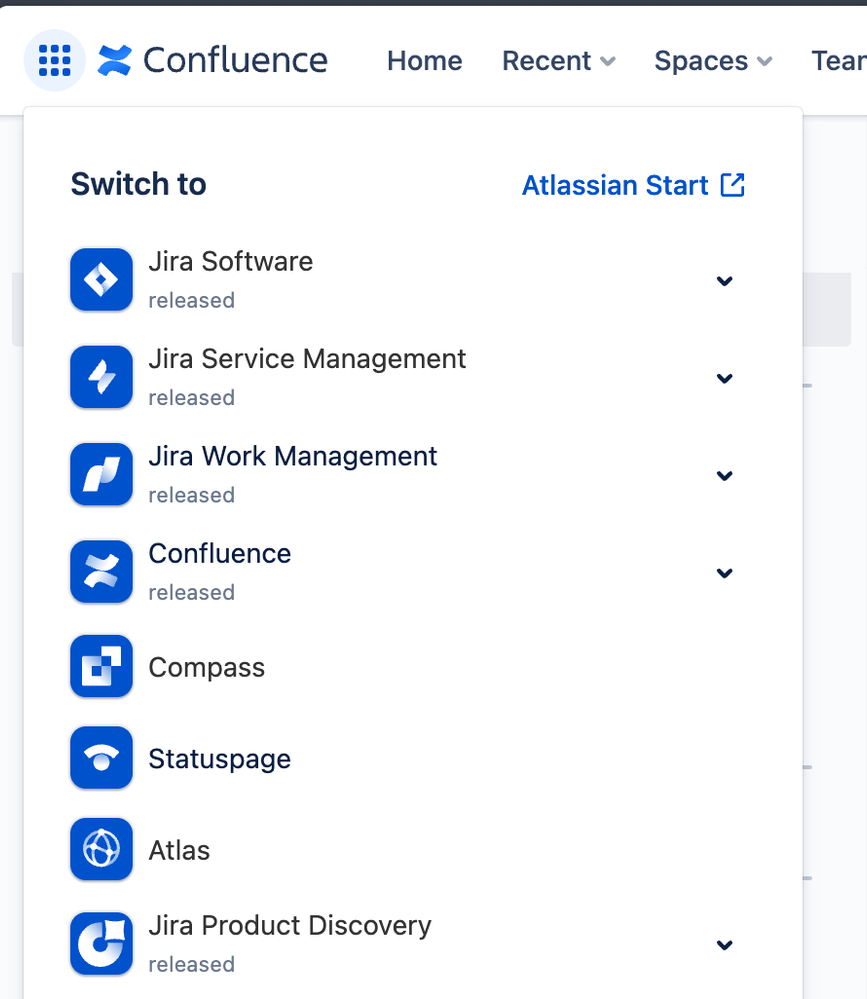Select the Atlas product icon
Screen dimensions: 867x999
(x=101, y=849)
